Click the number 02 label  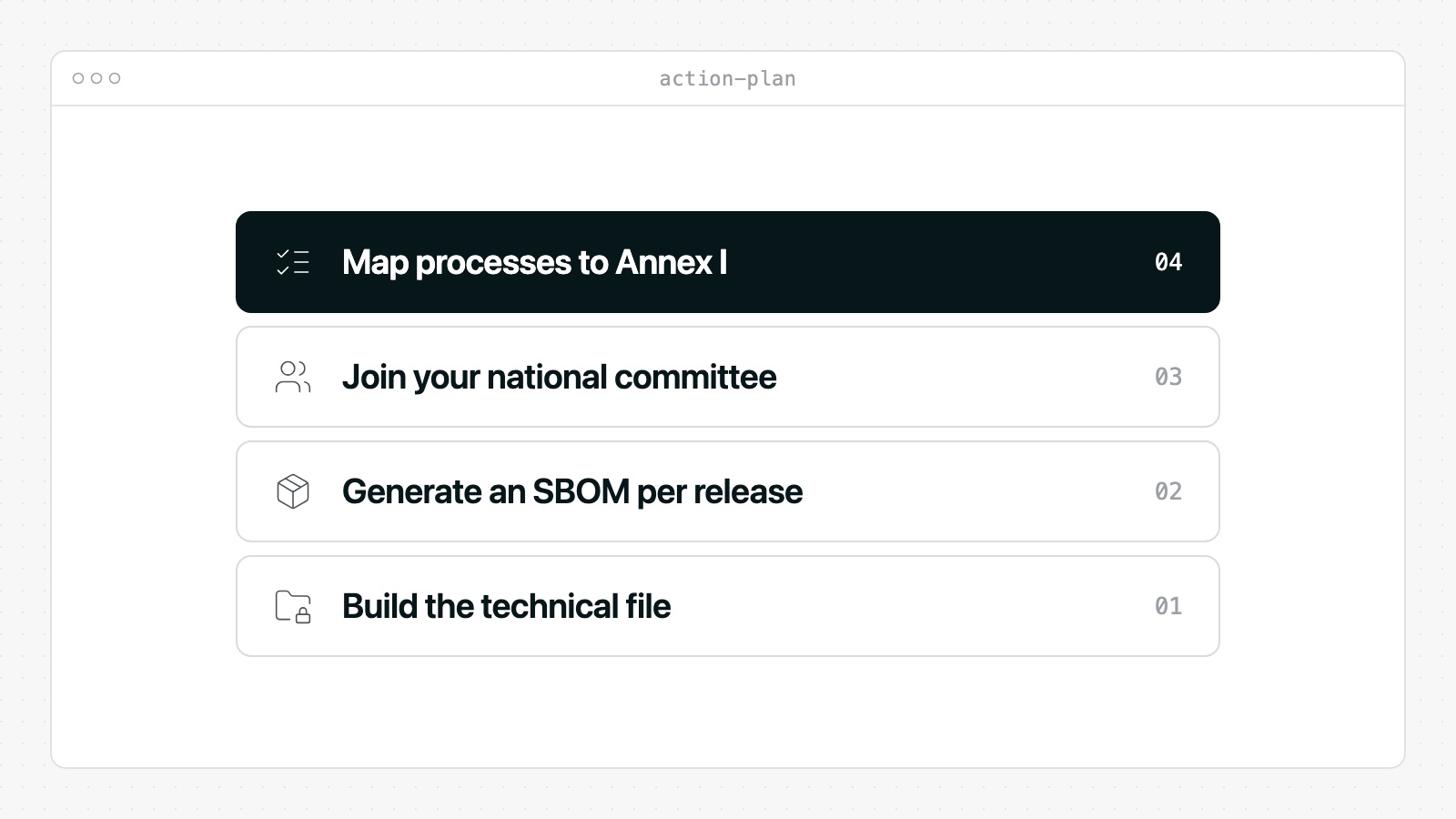click(x=1168, y=491)
